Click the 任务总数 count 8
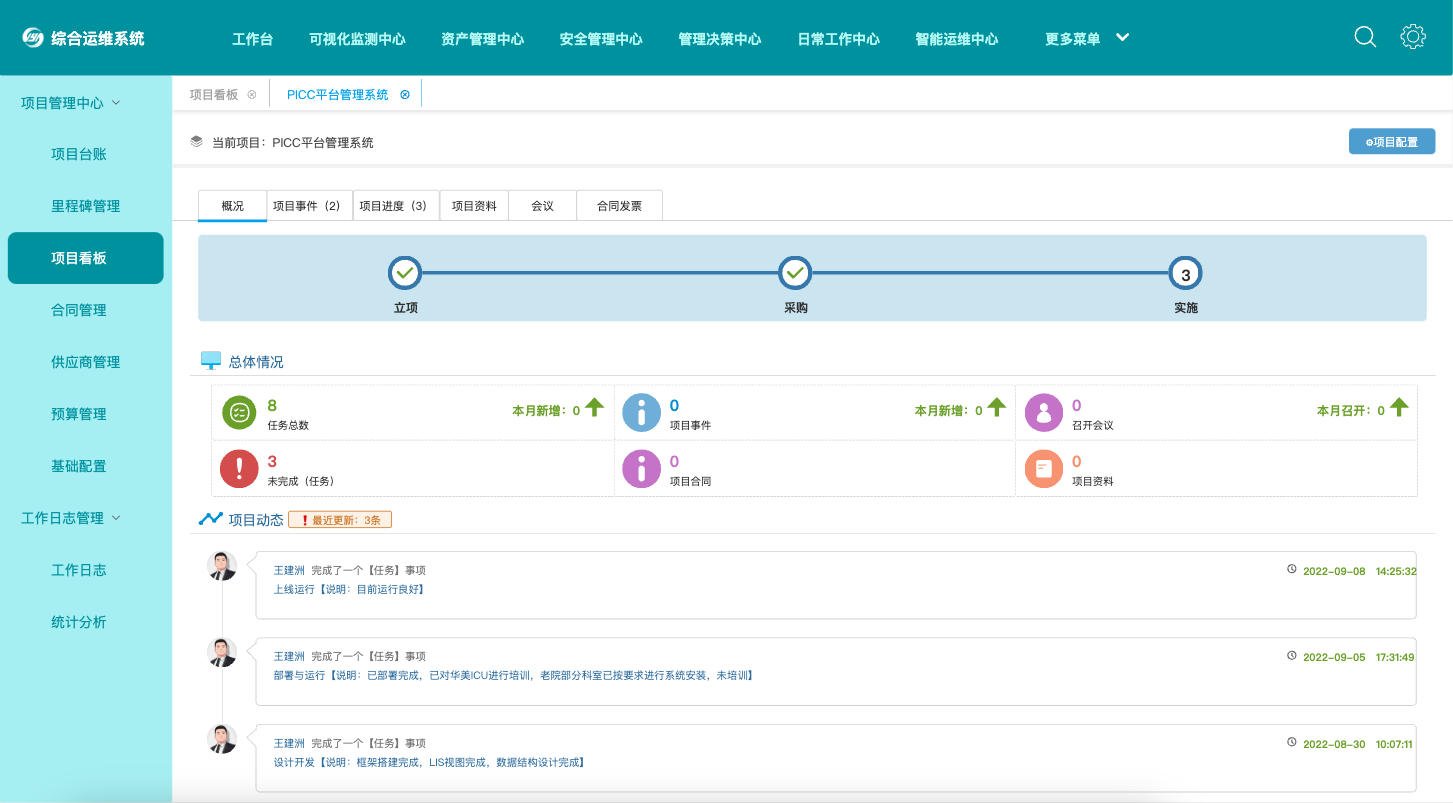 pos(272,405)
